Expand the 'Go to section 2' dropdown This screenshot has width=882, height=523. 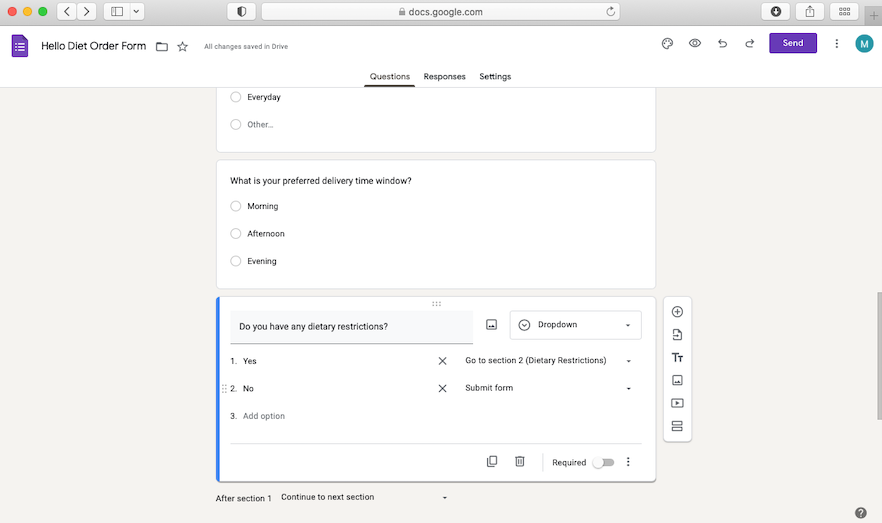click(548, 361)
